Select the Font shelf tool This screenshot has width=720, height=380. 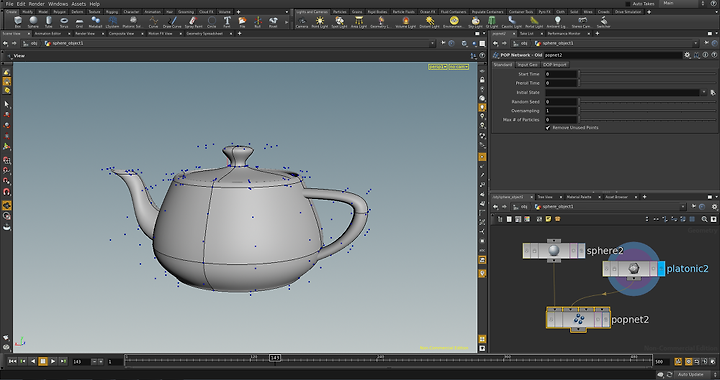tap(227, 22)
